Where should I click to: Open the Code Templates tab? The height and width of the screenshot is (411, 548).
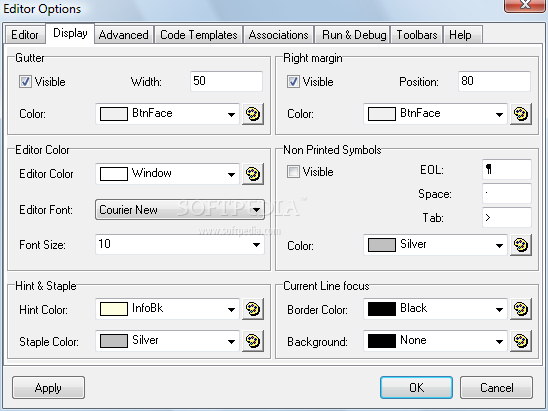(199, 35)
